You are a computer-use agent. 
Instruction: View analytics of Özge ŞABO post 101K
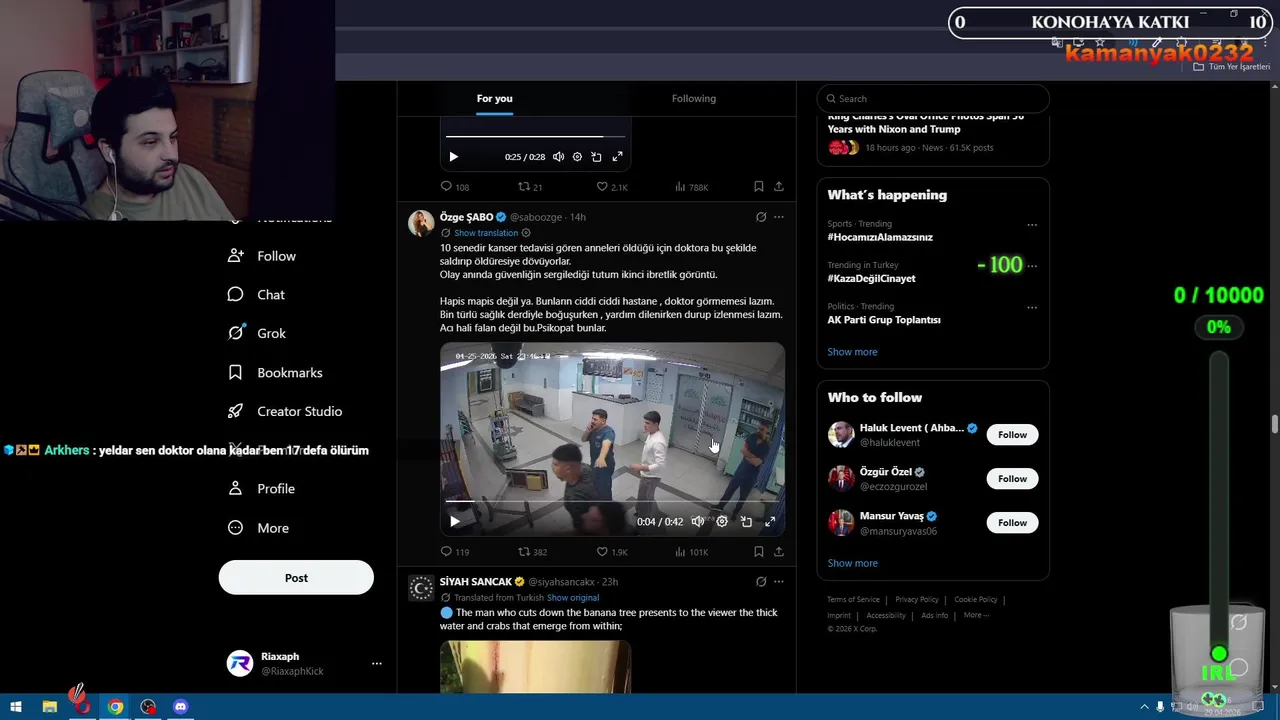click(x=691, y=551)
